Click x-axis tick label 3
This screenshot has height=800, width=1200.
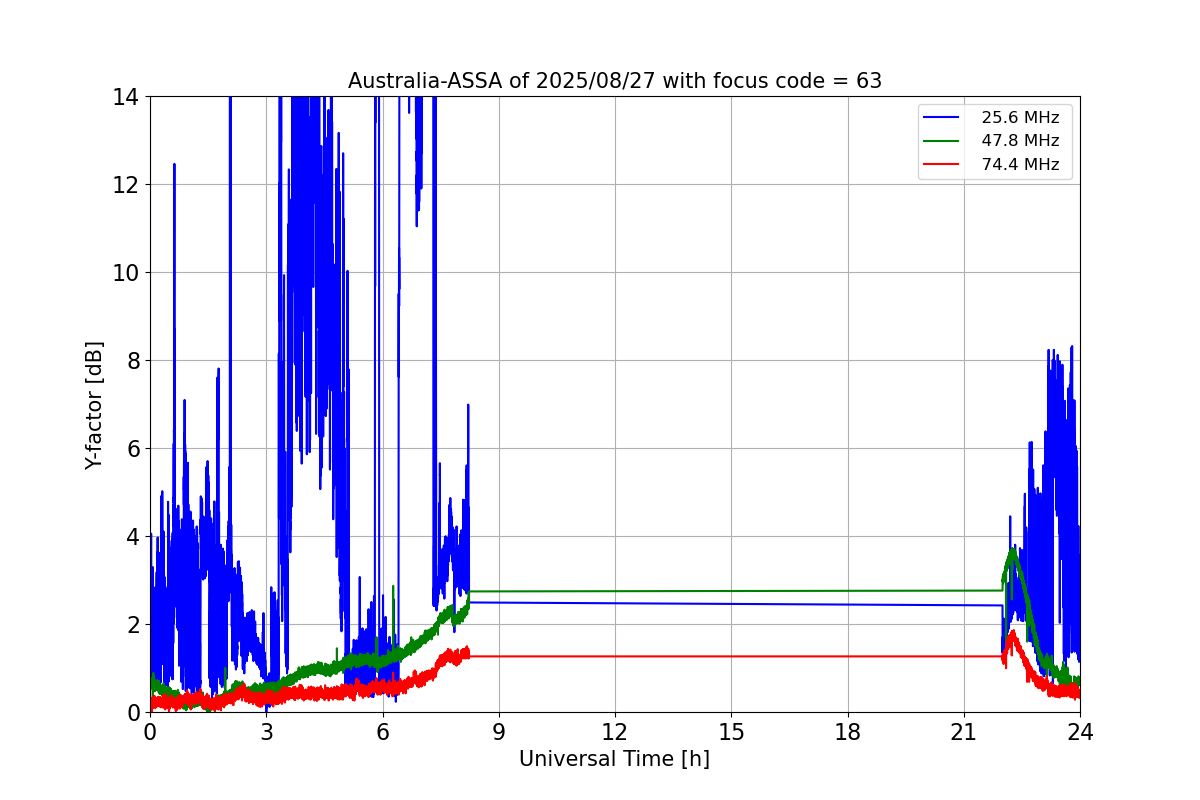point(266,732)
